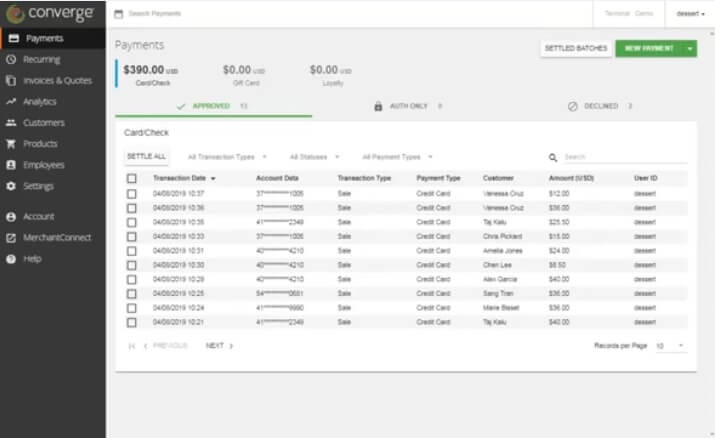This screenshot has height=438, width=715.
Task: Click the Settled Batches button
Action: tap(575, 48)
